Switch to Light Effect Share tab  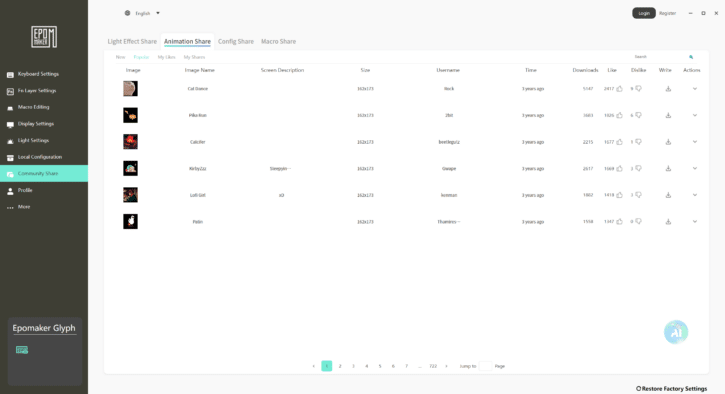132,42
